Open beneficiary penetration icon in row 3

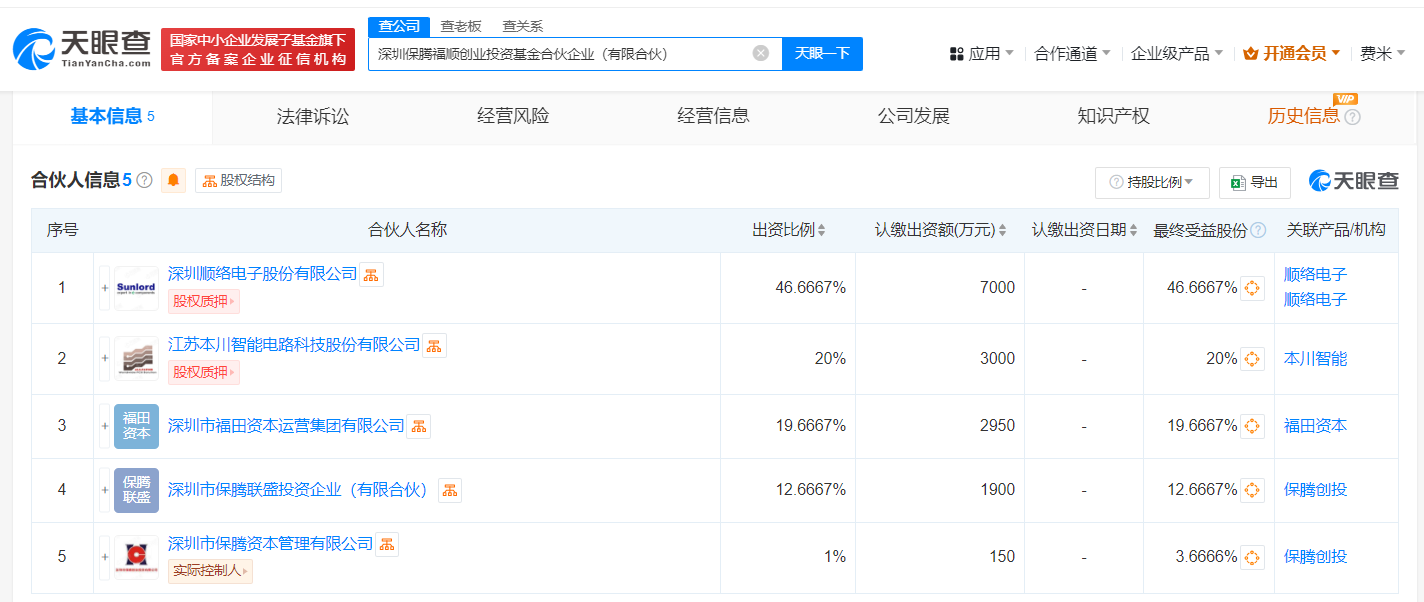click(1252, 426)
